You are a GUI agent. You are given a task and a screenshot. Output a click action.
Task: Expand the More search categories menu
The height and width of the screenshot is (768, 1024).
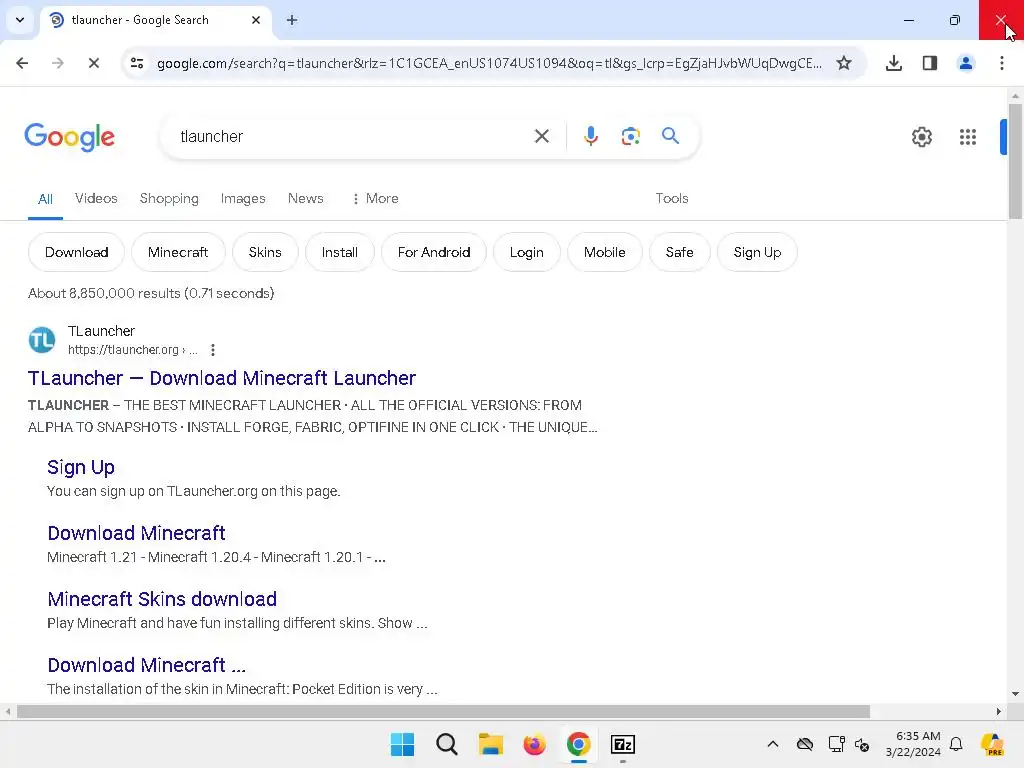pos(375,199)
